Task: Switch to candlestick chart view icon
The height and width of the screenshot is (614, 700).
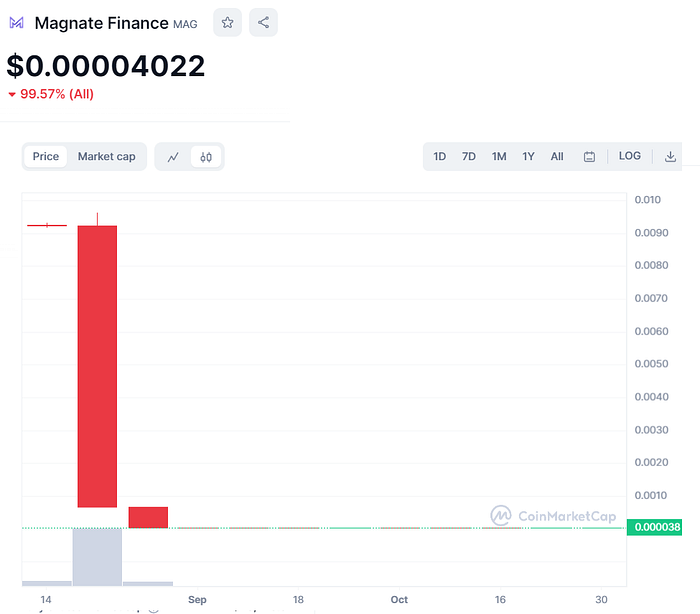Action: click(x=206, y=157)
